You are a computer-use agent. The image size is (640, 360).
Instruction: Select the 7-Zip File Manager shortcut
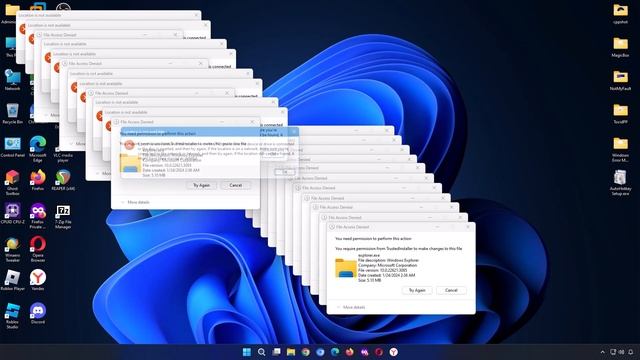(x=63, y=216)
